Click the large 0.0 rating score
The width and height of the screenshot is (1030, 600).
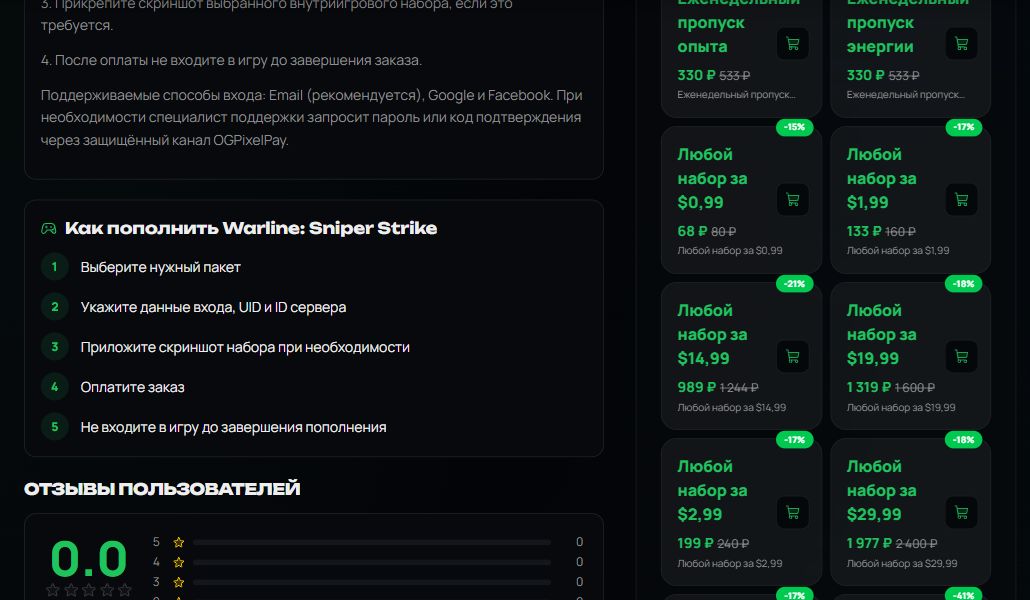click(89, 559)
